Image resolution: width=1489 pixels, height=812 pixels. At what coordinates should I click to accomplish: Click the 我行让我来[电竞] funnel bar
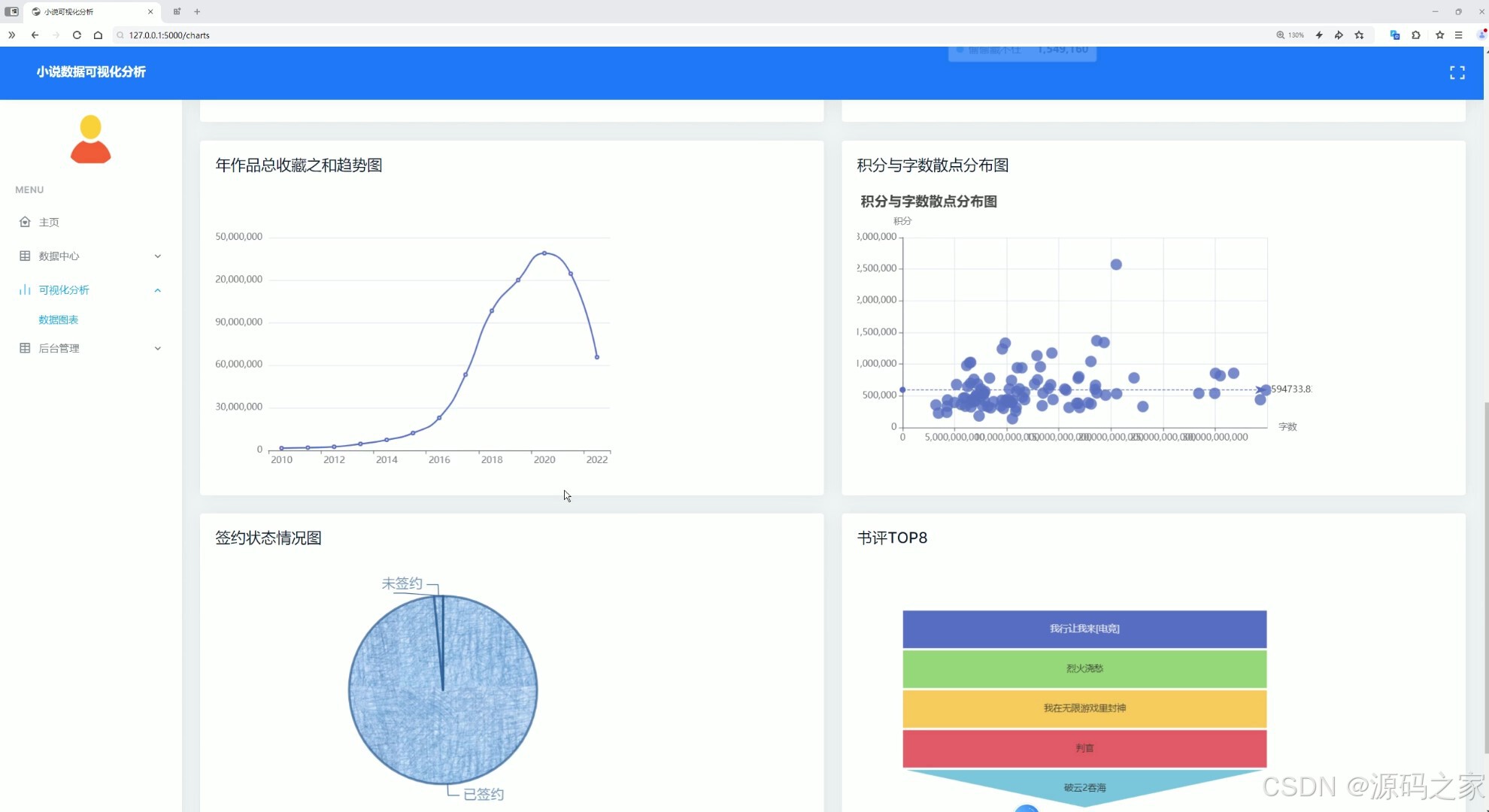(1084, 629)
